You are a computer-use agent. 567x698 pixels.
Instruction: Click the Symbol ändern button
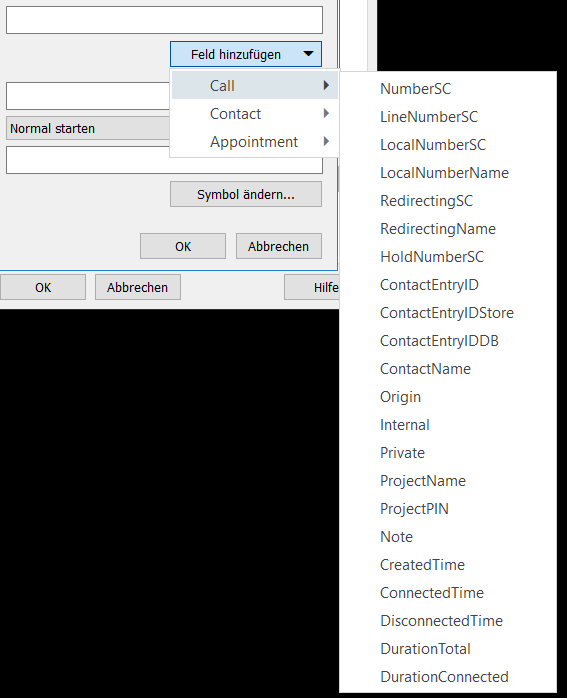pyautogui.click(x=246, y=195)
